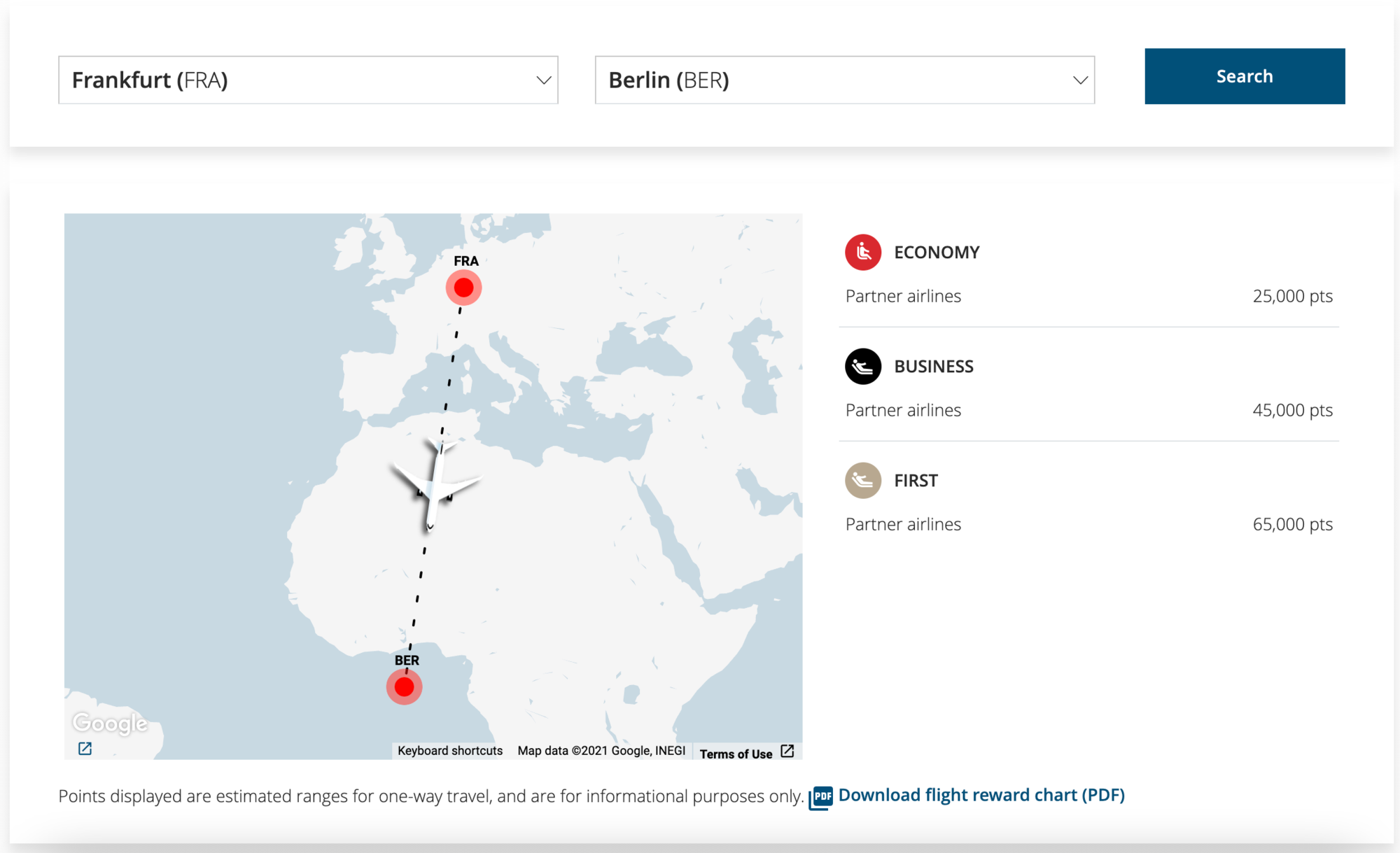Viewport: 1400px width, 853px height.
Task: Click the FRA red map marker
Action: coord(463,288)
